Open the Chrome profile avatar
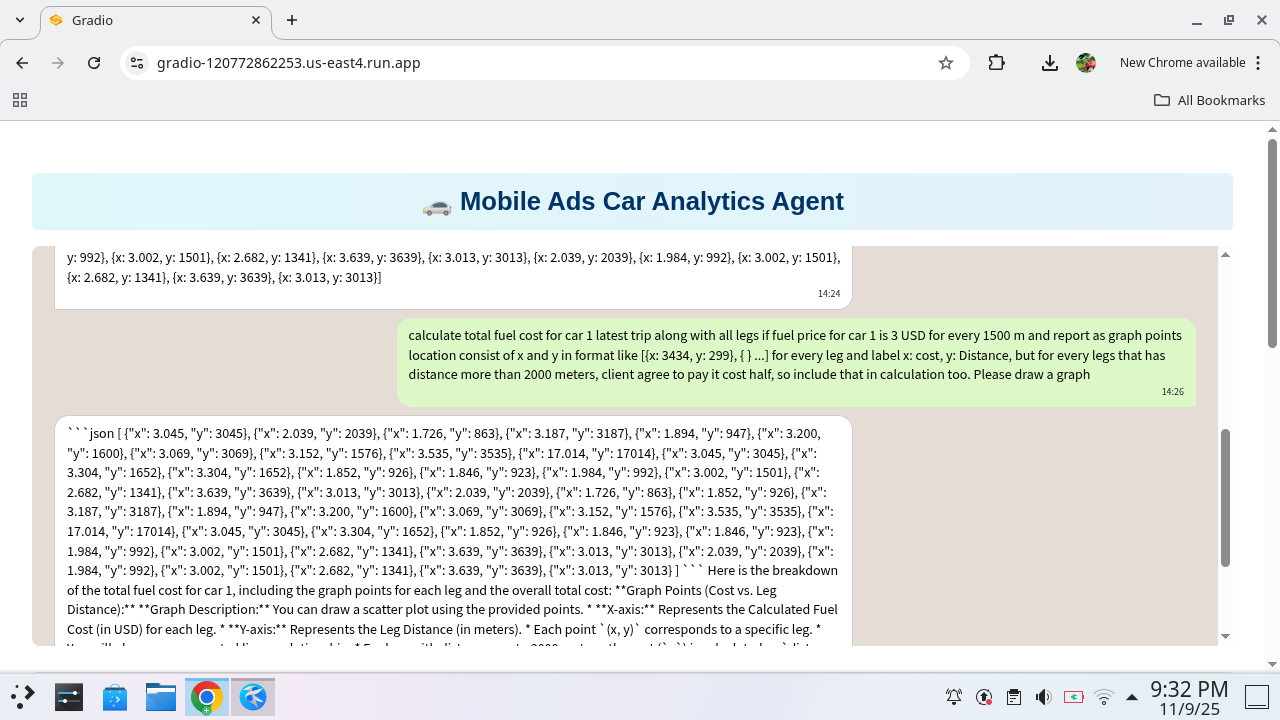The height and width of the screenshot is (720, 1280). click(x=1086, y=63)
